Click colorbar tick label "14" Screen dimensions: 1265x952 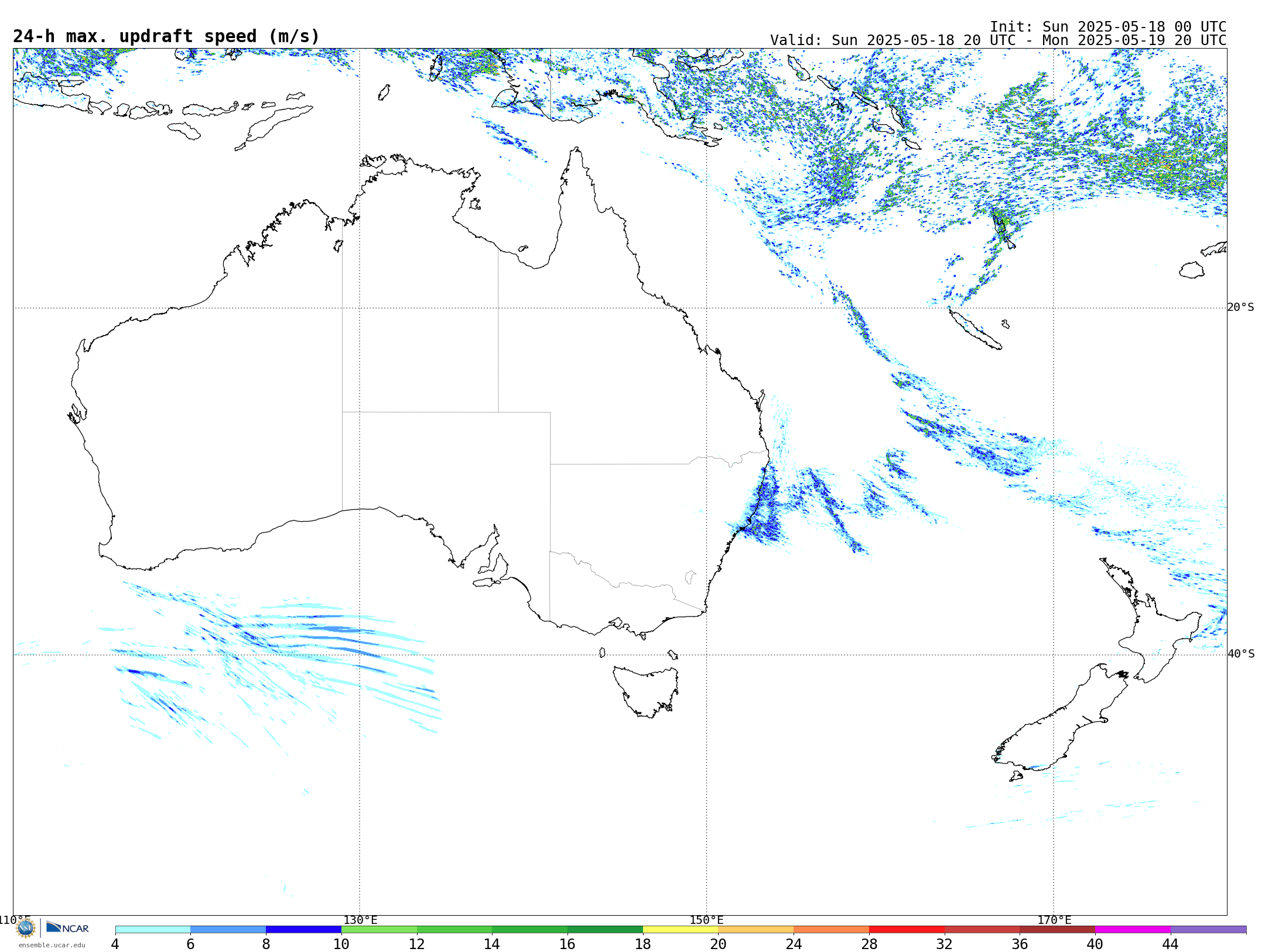tap(492, 944)
